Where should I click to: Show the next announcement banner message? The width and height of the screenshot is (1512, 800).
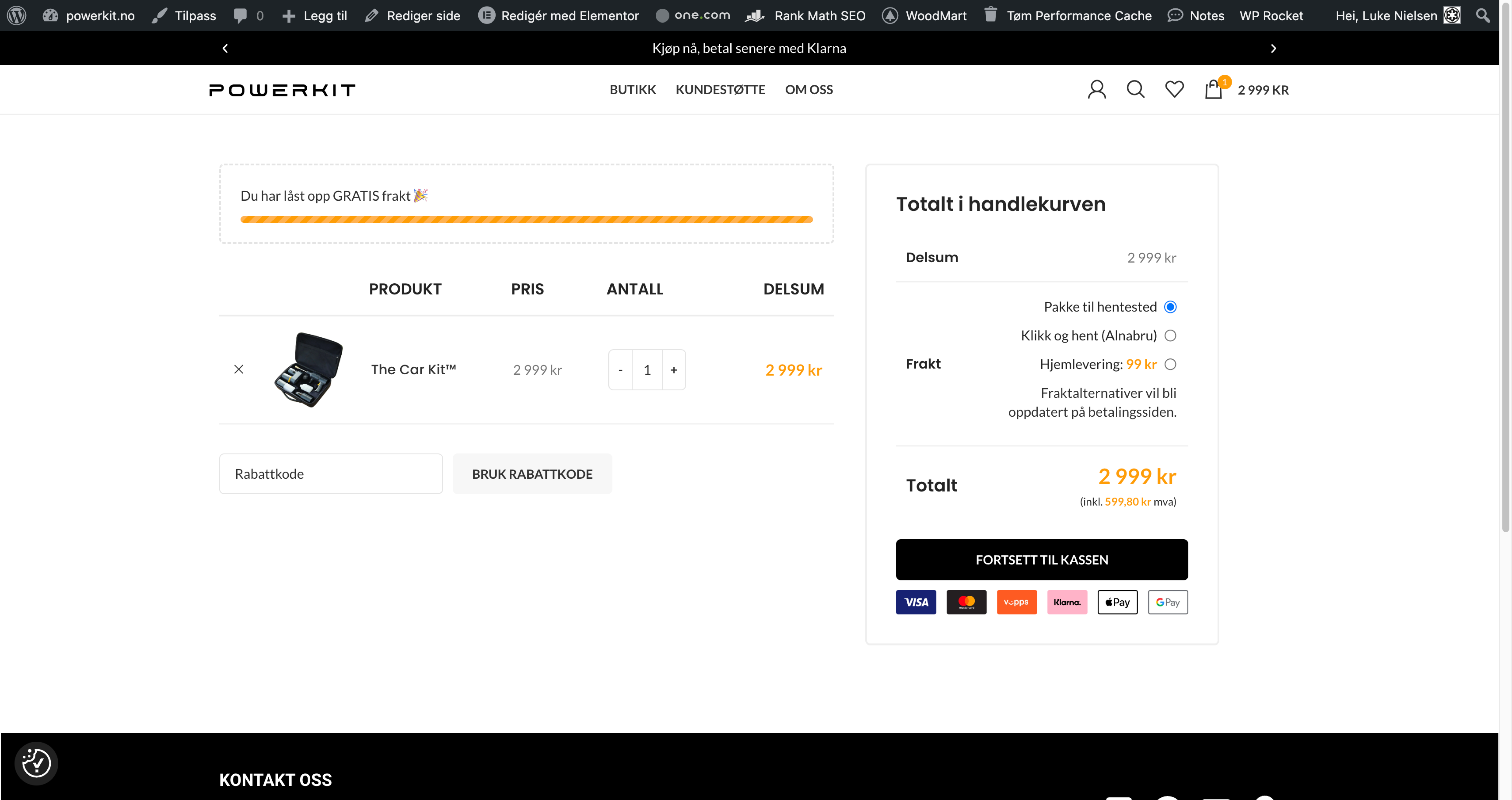pos(1273,48)
